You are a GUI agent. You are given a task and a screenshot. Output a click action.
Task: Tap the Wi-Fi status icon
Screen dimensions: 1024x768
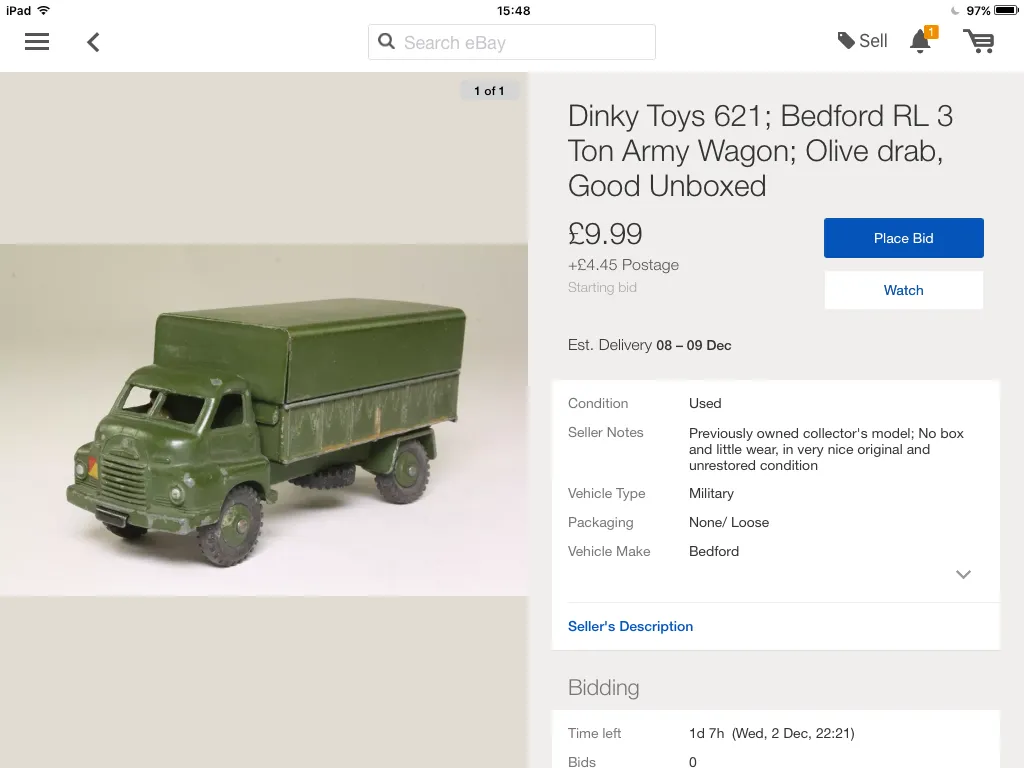pos(44,10)
